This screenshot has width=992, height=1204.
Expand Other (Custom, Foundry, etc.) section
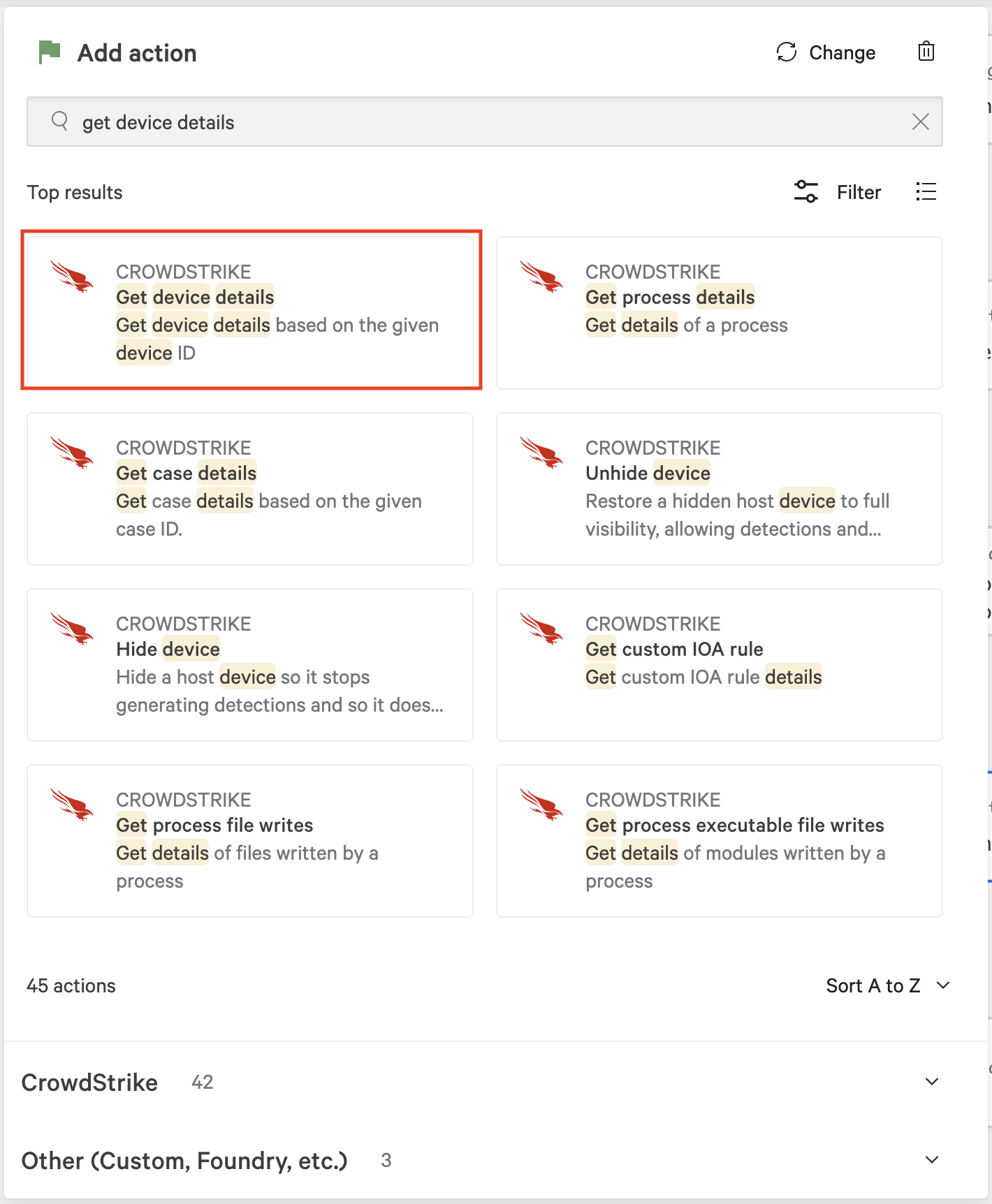click(x=932, y=1160)
